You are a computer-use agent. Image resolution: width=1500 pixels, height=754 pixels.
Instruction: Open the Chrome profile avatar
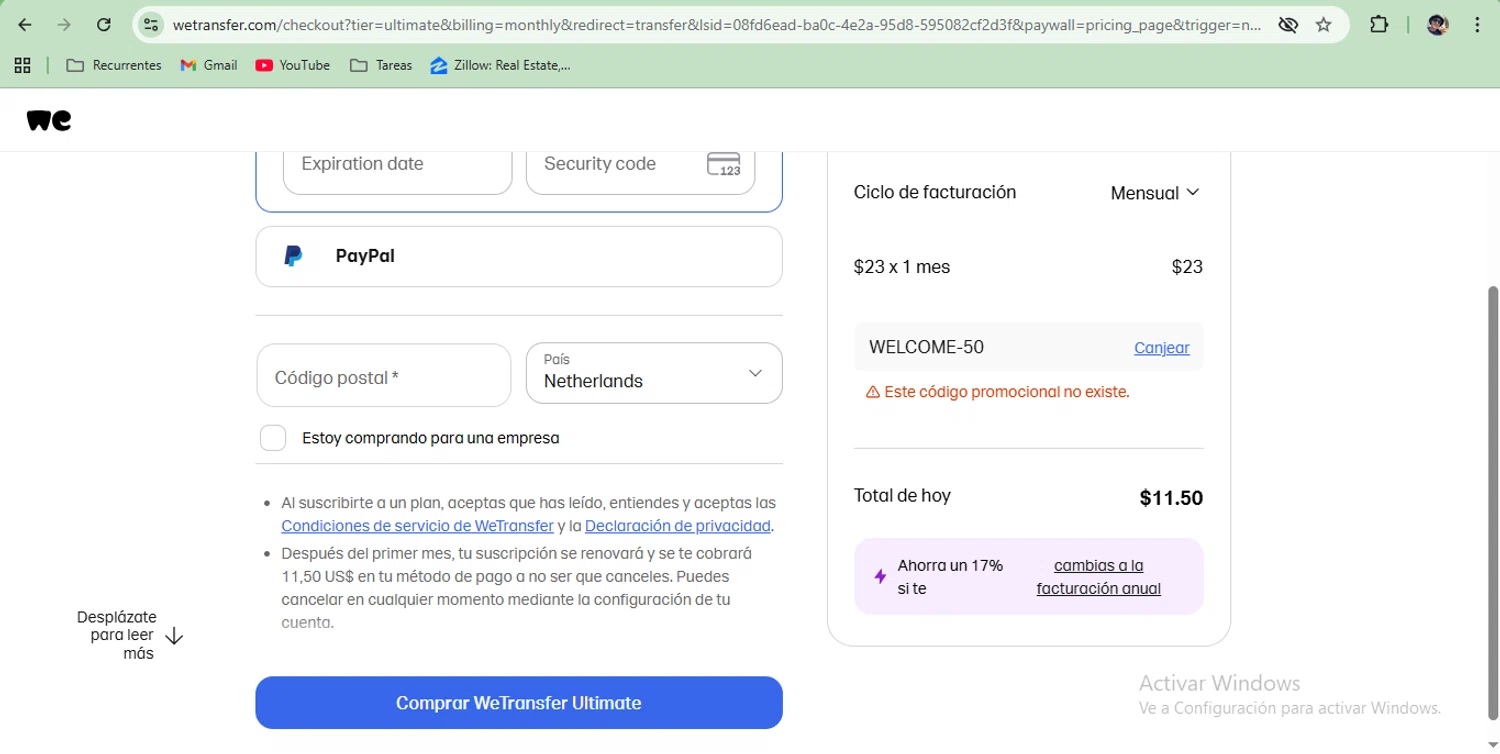point(1438,25)
